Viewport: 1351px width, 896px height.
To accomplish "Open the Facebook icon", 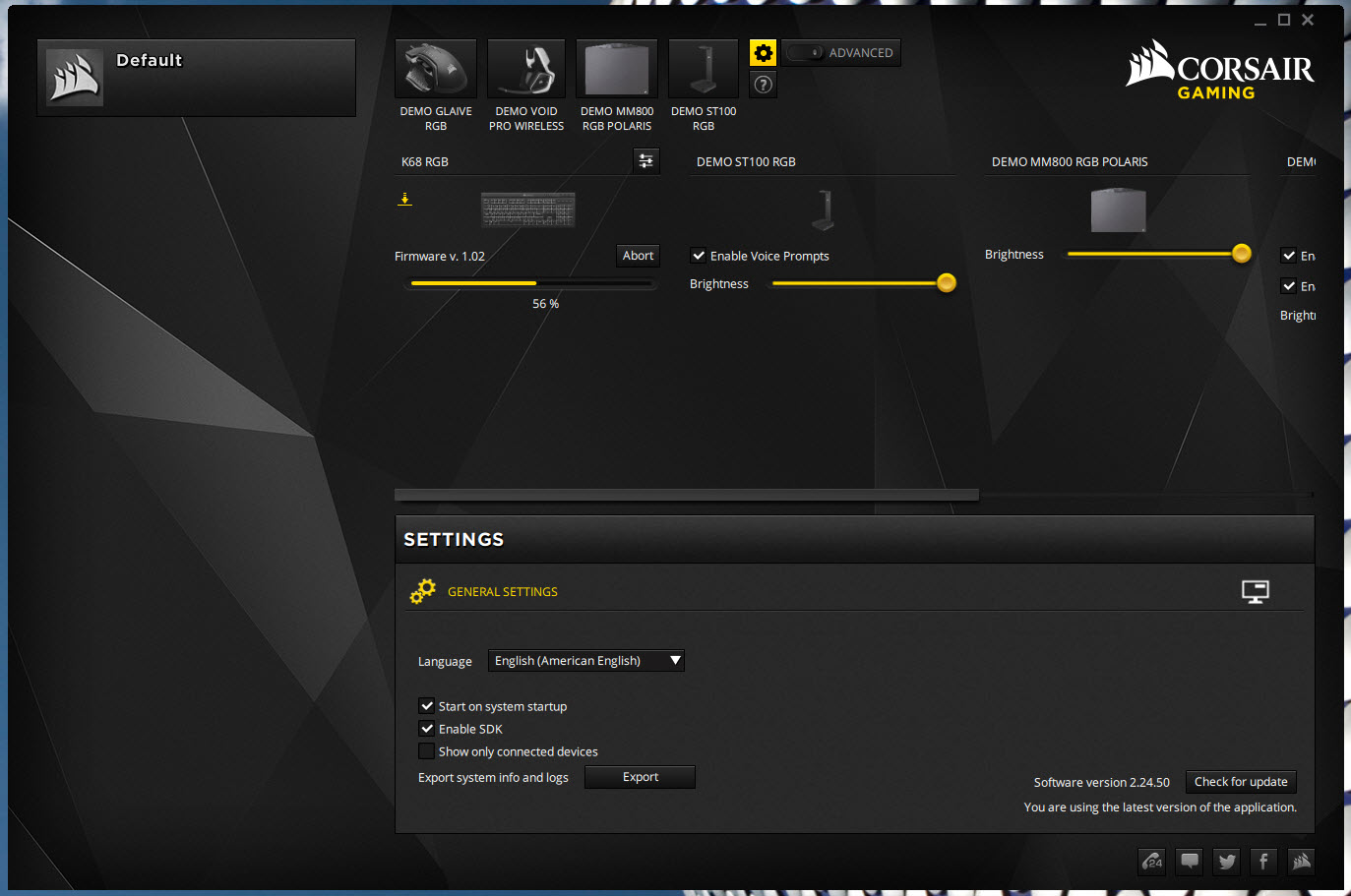I will 1264,862.
